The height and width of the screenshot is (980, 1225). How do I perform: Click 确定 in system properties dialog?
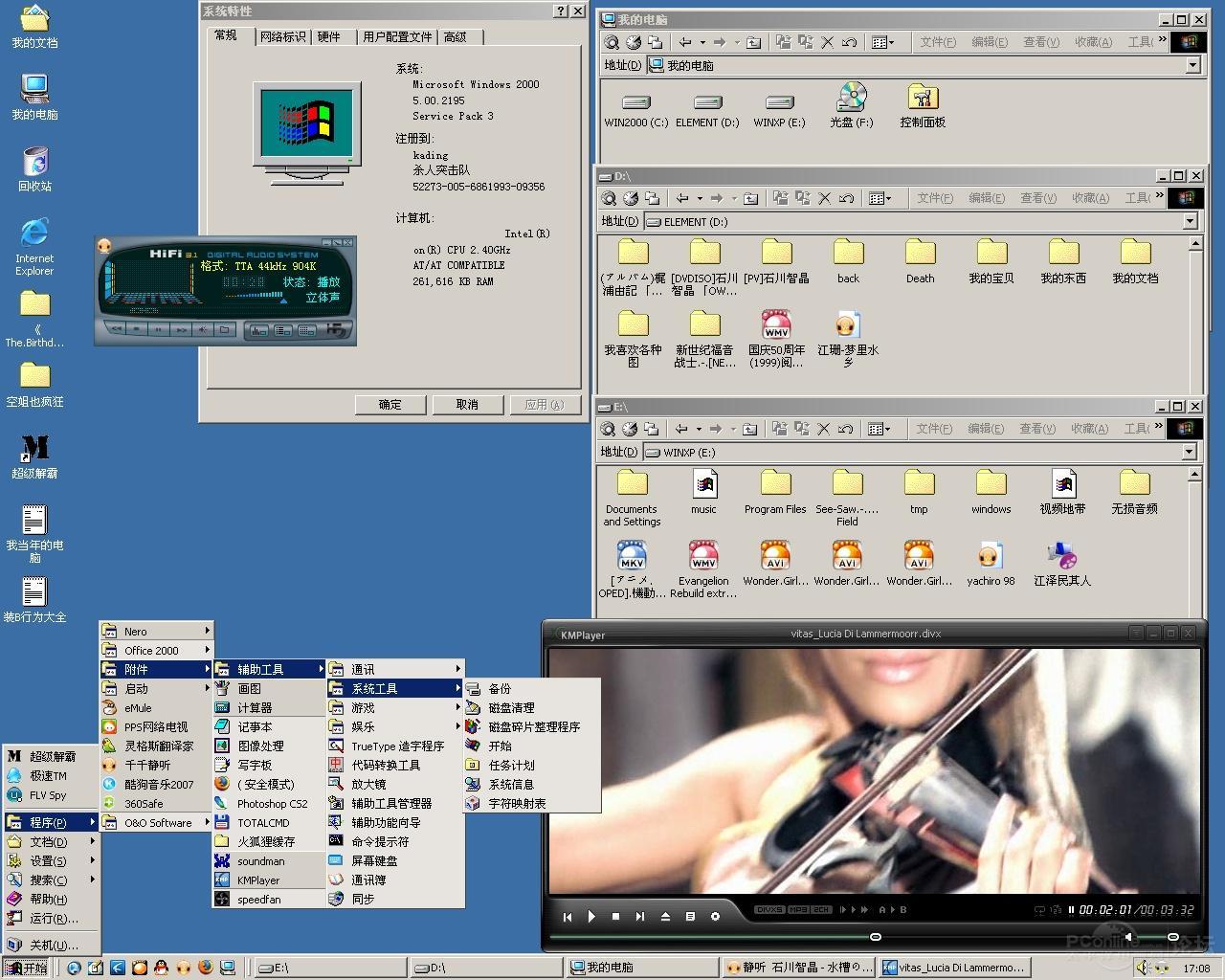390,405
